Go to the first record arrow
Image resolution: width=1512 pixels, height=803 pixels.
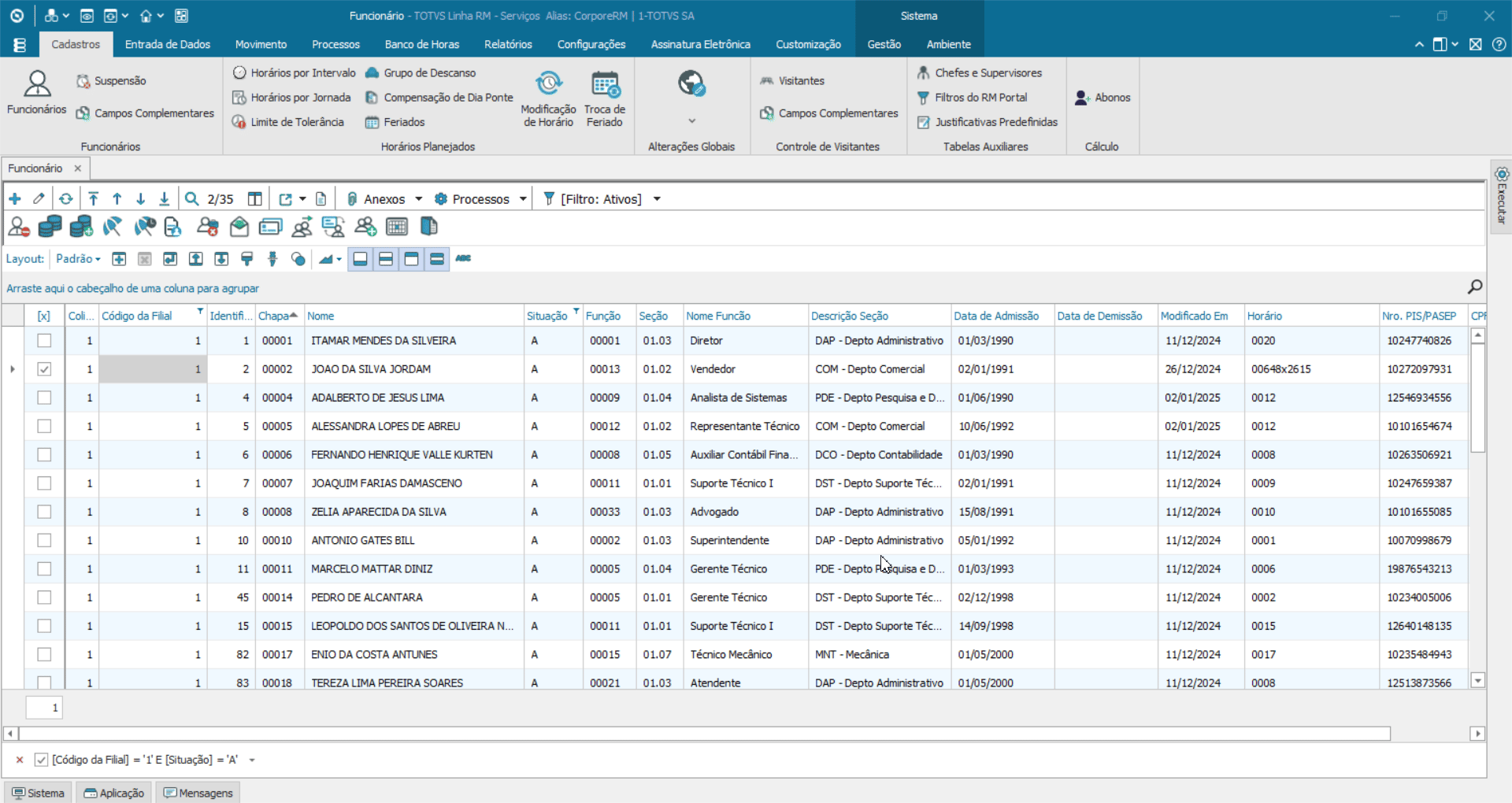[93, 199]
